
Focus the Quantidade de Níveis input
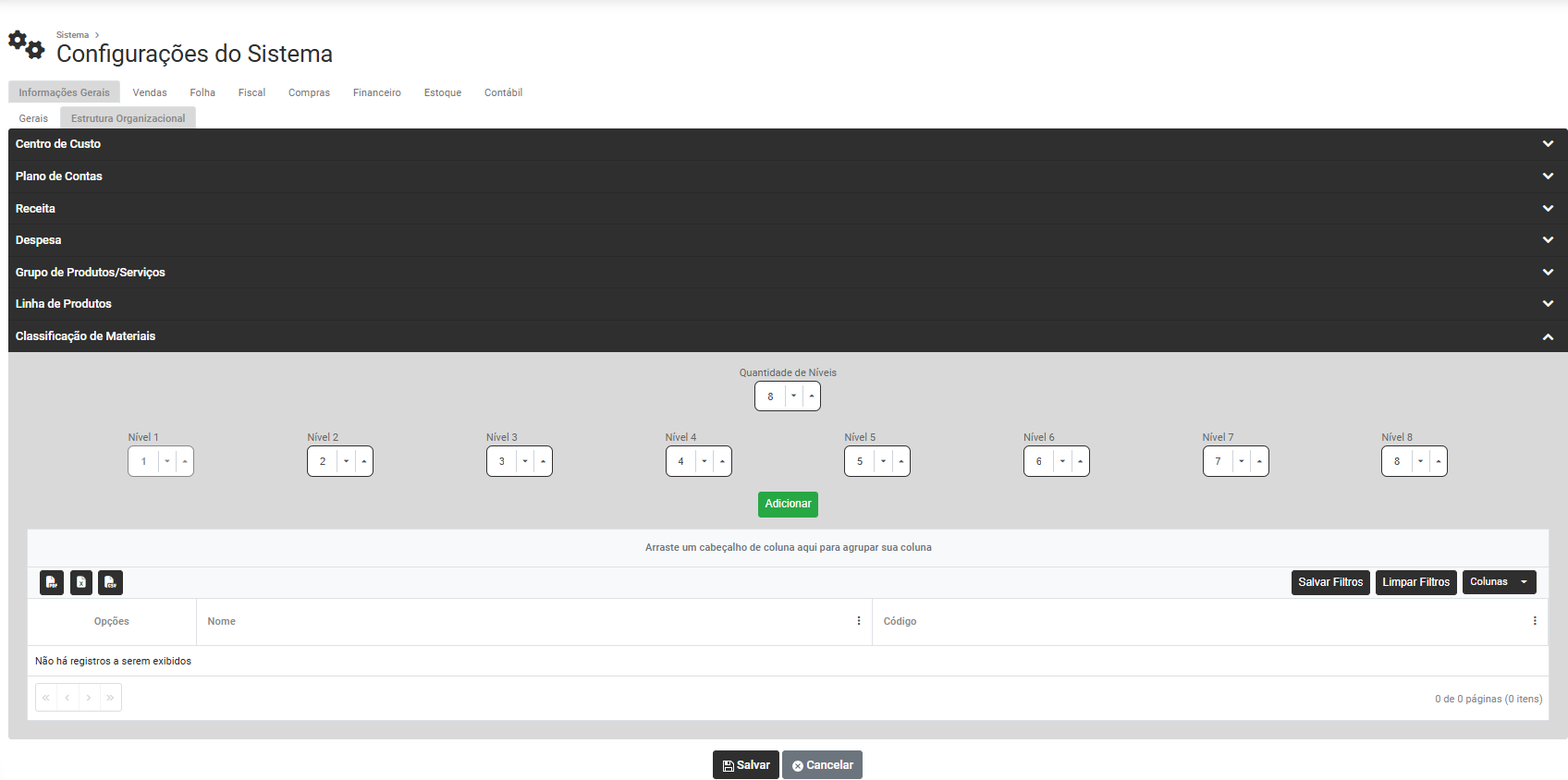click(x=770, y=396)
